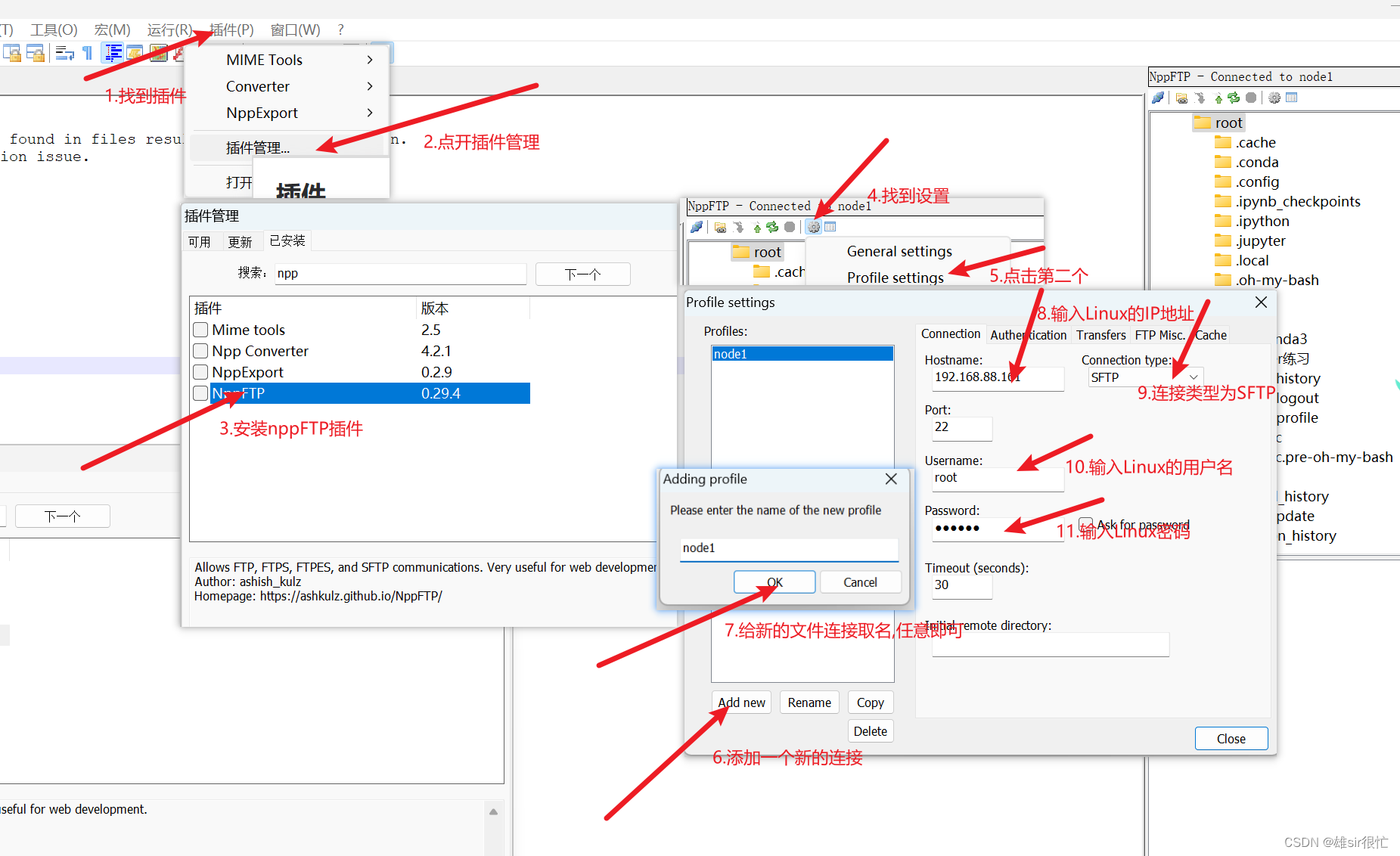Toggle the Ask for password checkbox
Viewport: 1400px width, 856px height.
click(x=1086, y=524)
